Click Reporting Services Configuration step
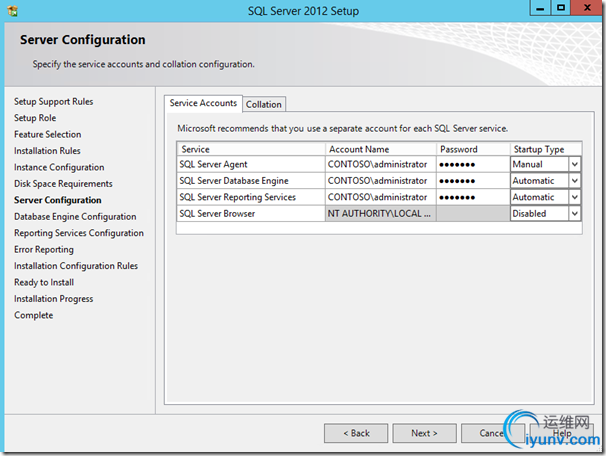 pos(79,233)
